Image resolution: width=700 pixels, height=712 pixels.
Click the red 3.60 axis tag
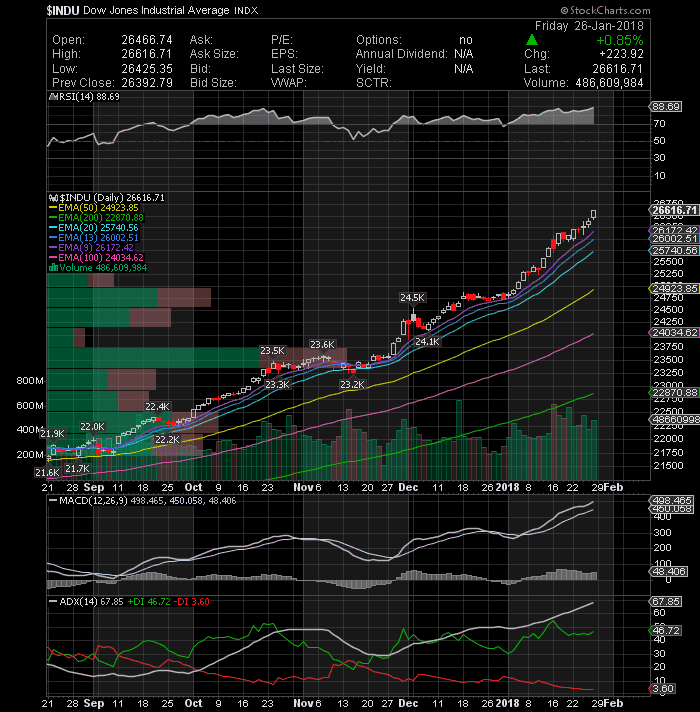[x=663, y=689]
